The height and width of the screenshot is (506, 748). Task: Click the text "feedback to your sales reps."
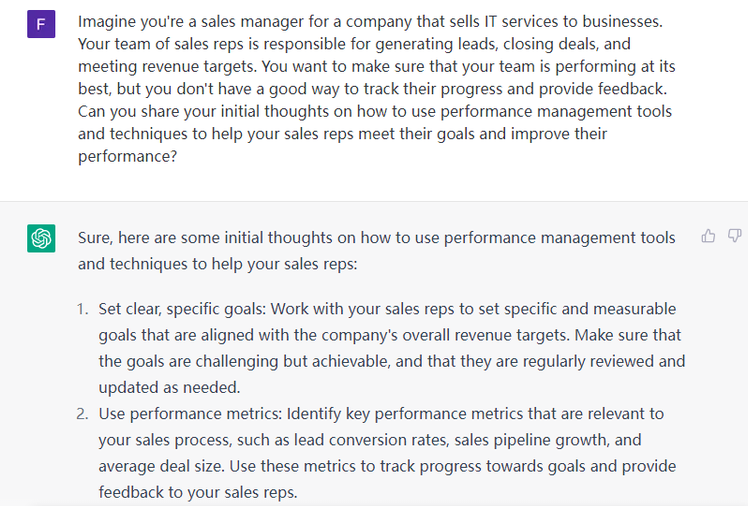click(x=197, y=492)
